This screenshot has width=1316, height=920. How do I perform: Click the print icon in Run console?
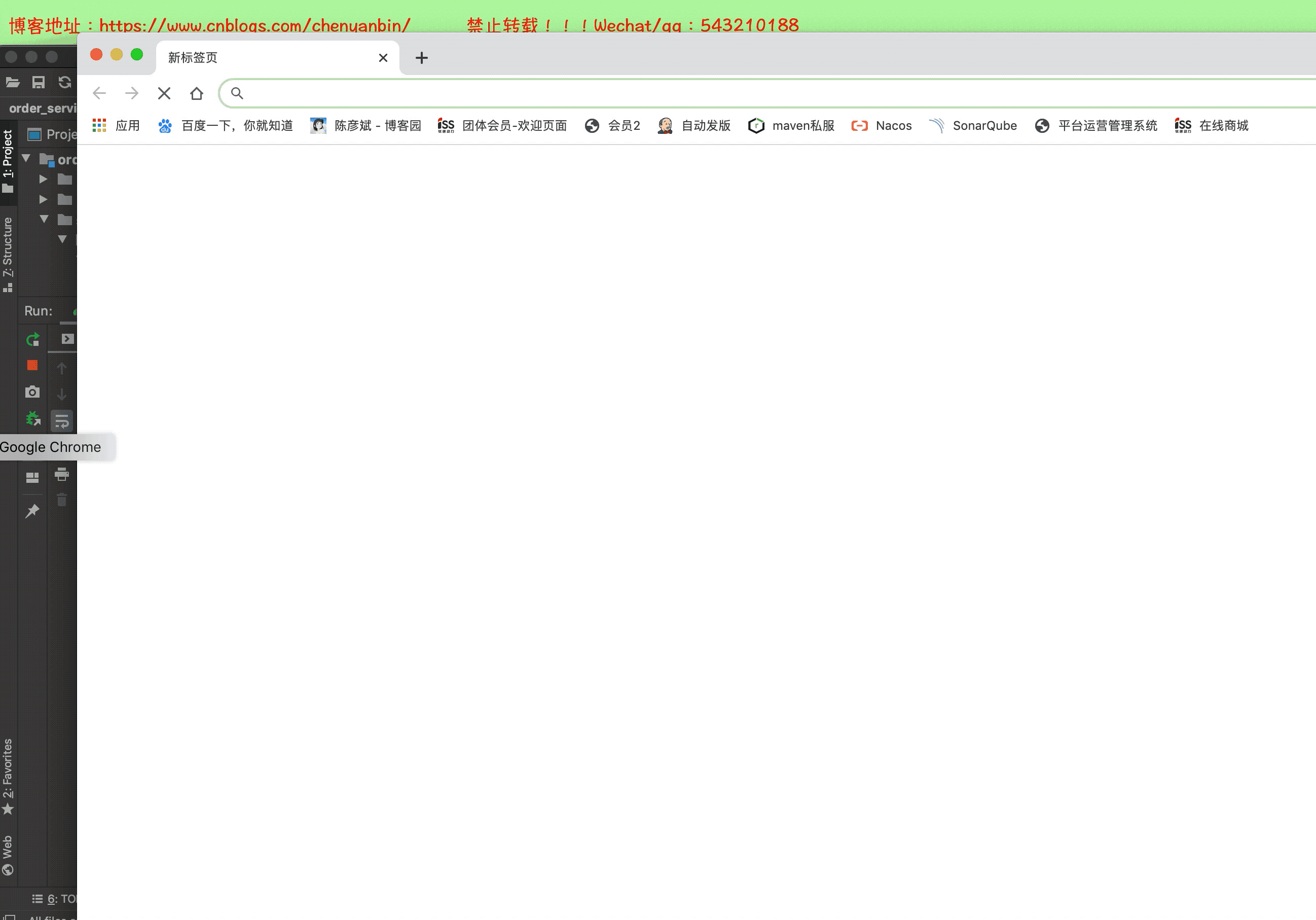(62, 474)
